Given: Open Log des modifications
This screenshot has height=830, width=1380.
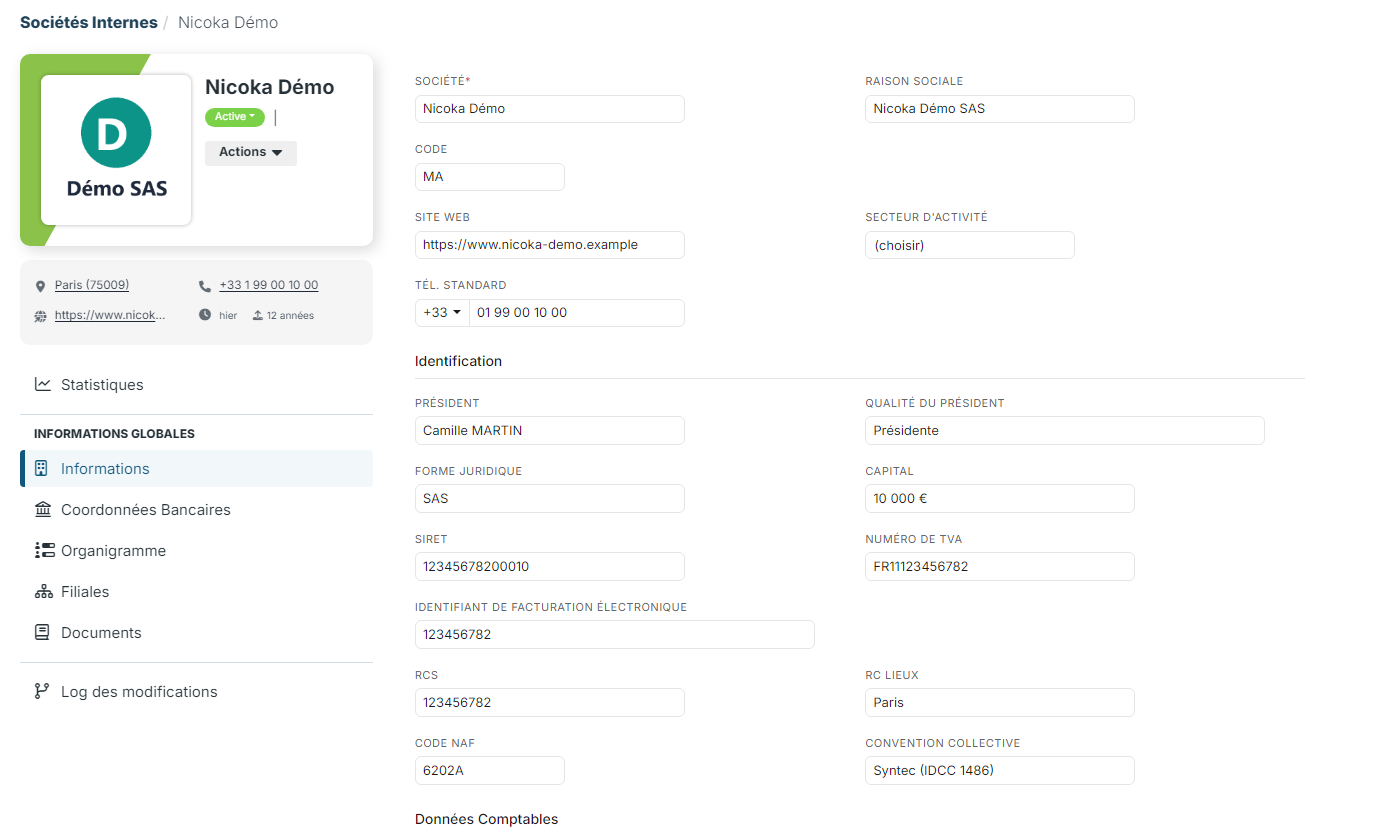Looking at the screenshot, I should (196, 691).
